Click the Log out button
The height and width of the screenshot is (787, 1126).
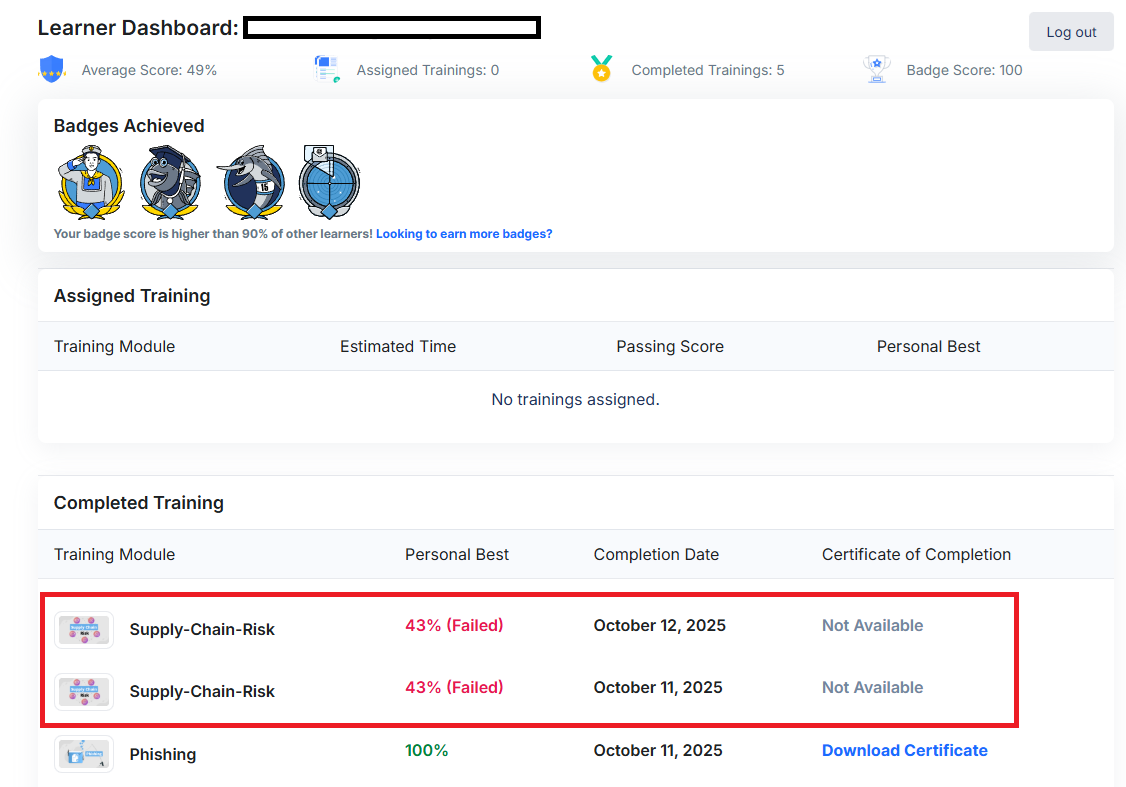(1071, 32)
